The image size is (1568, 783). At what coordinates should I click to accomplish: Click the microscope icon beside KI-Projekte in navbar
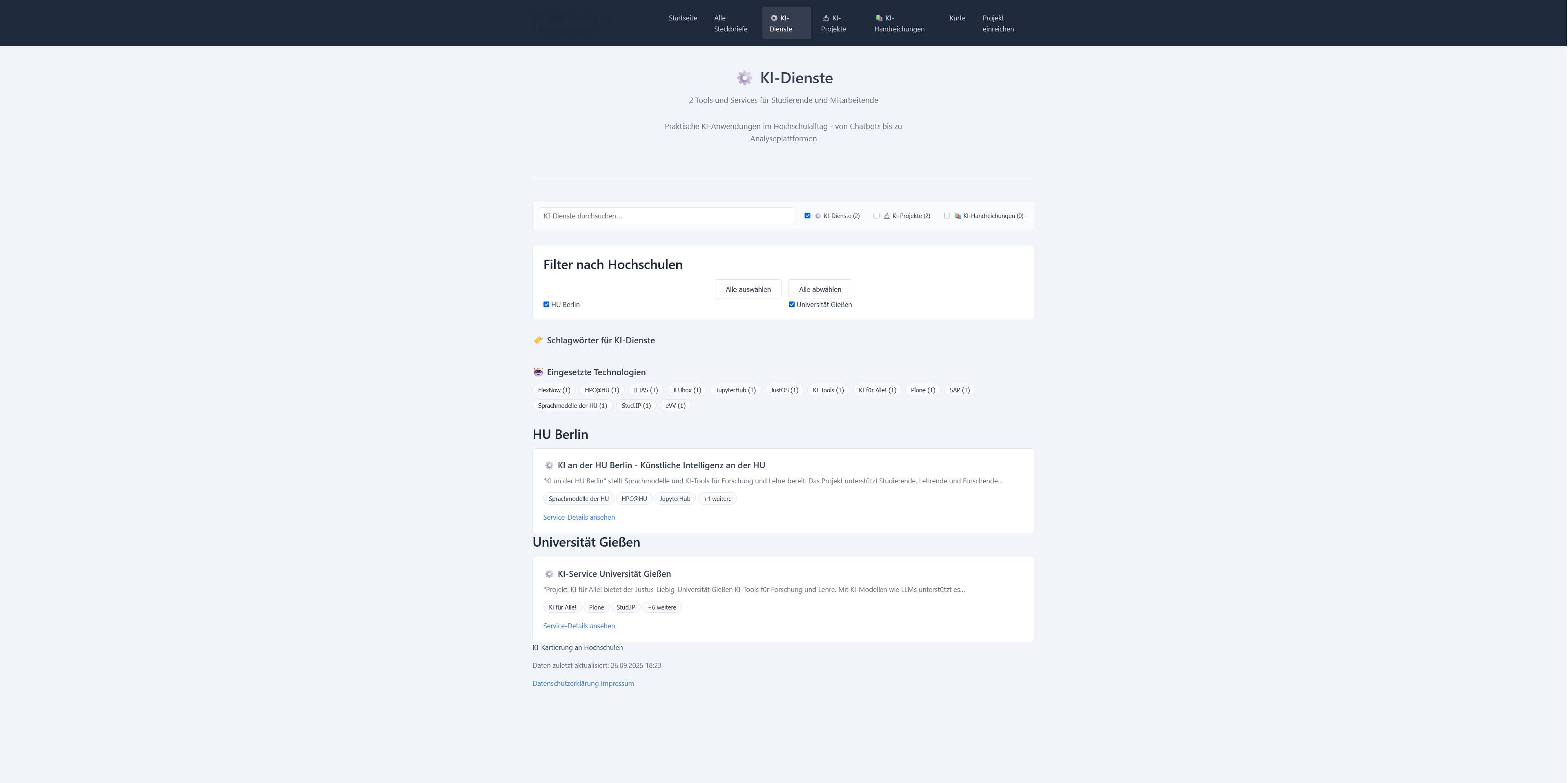pos(825,18)
